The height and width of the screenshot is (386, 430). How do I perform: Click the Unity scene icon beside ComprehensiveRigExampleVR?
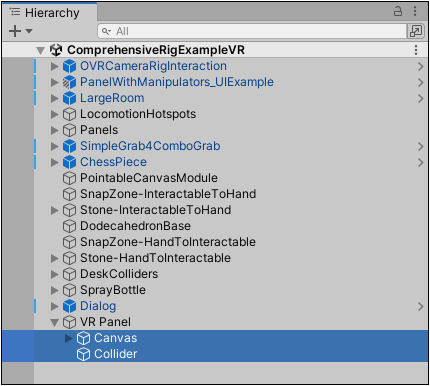pos(56,50)
